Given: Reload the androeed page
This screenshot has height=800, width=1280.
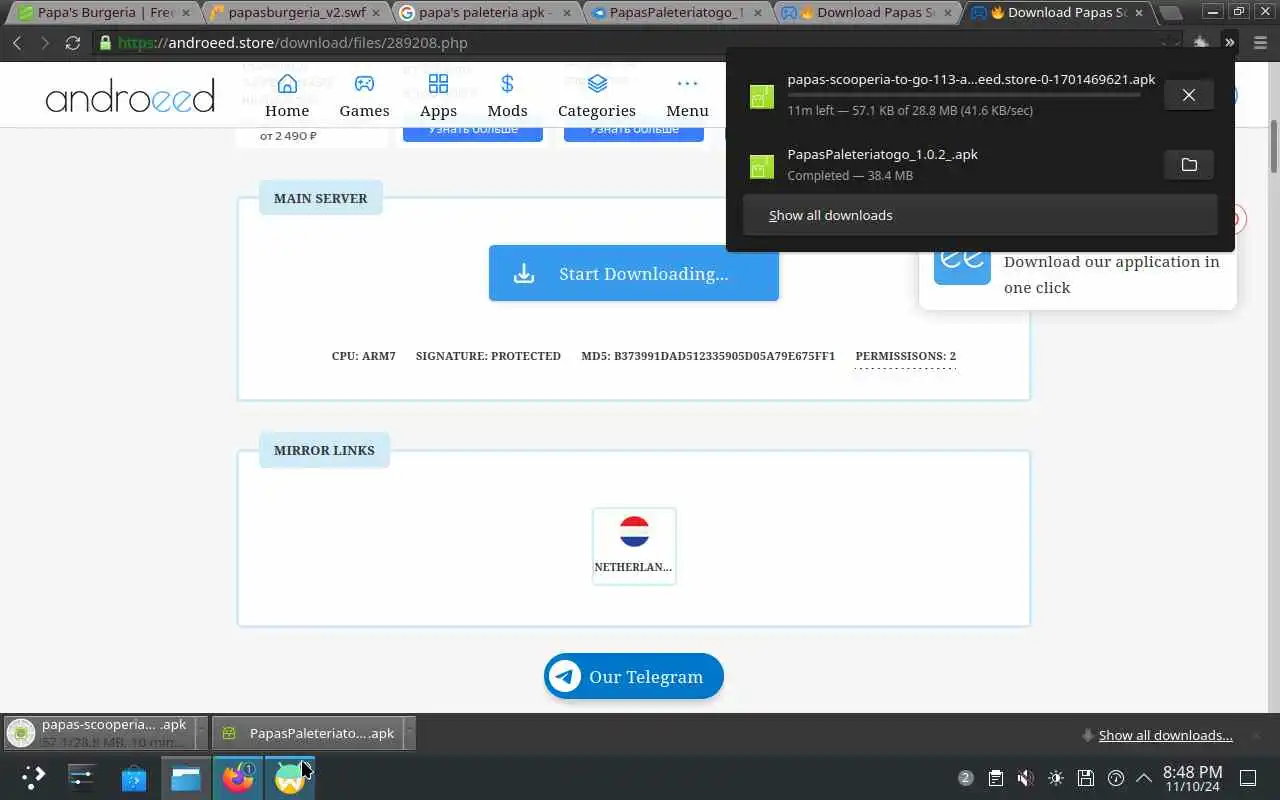Looking at the screenshot, I should point(72,43).
